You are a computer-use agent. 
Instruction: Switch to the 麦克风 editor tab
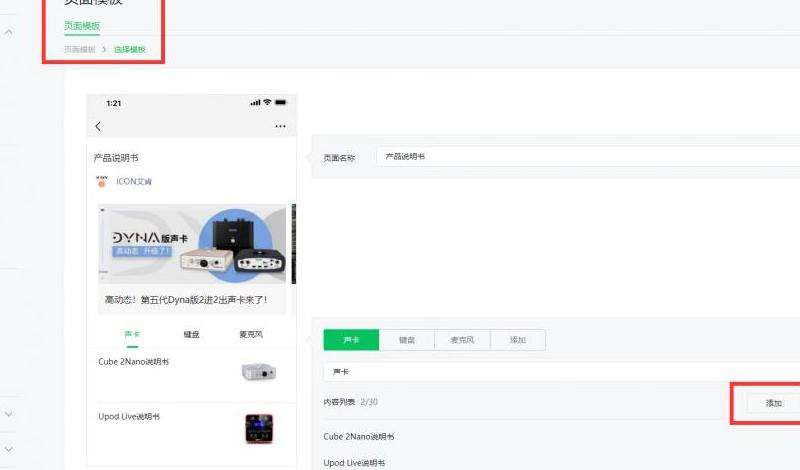[462, 340]
